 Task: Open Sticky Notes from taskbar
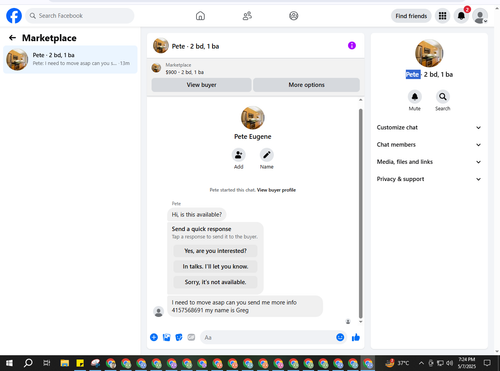[x=80, y=363]
